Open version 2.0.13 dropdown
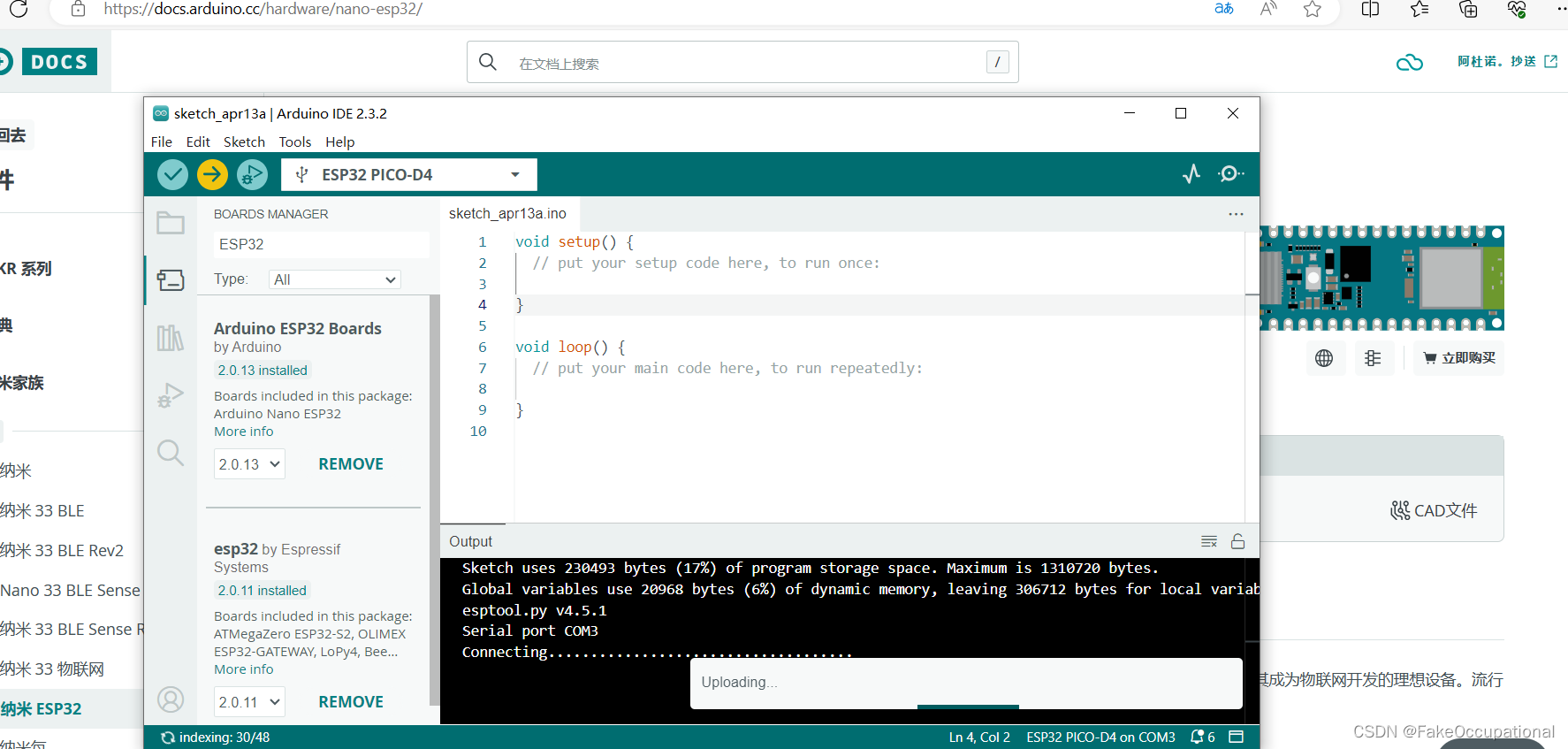The width and height of the screenshot is (1568, 749). 249,464
